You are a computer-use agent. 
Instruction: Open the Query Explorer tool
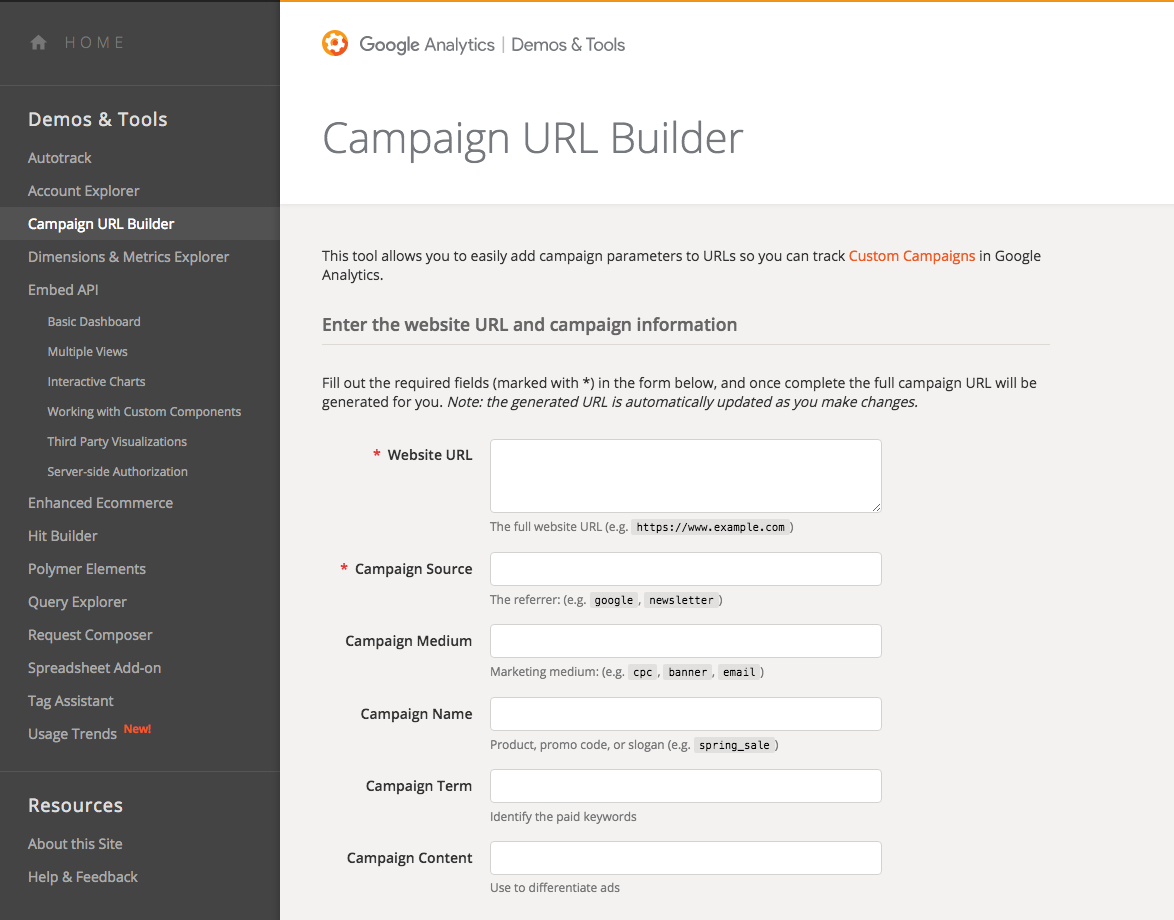pos(77,602)
